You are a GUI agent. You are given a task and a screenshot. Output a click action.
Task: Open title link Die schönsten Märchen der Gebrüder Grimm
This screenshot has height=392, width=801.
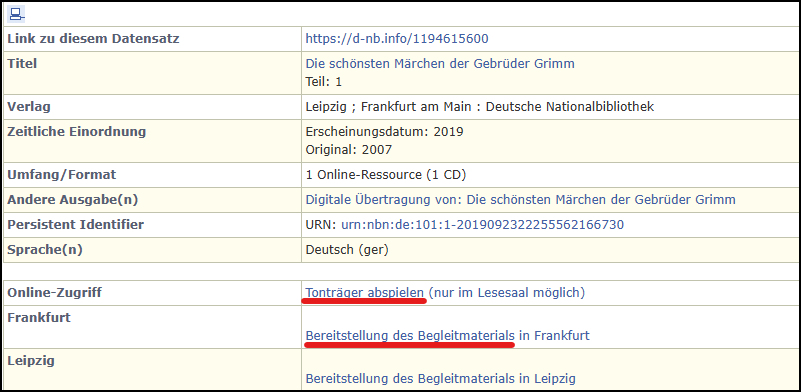tap(440, 63)
